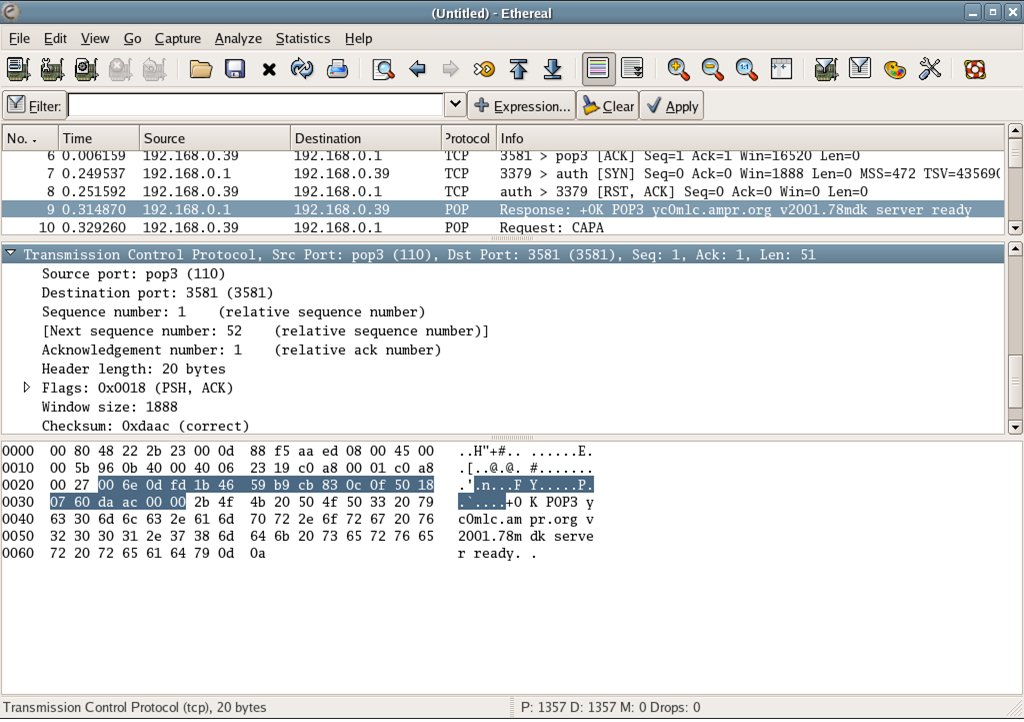1024x722 pixels.
Task: Open the filter history dropdown arrow
Action: click(454, 105)
